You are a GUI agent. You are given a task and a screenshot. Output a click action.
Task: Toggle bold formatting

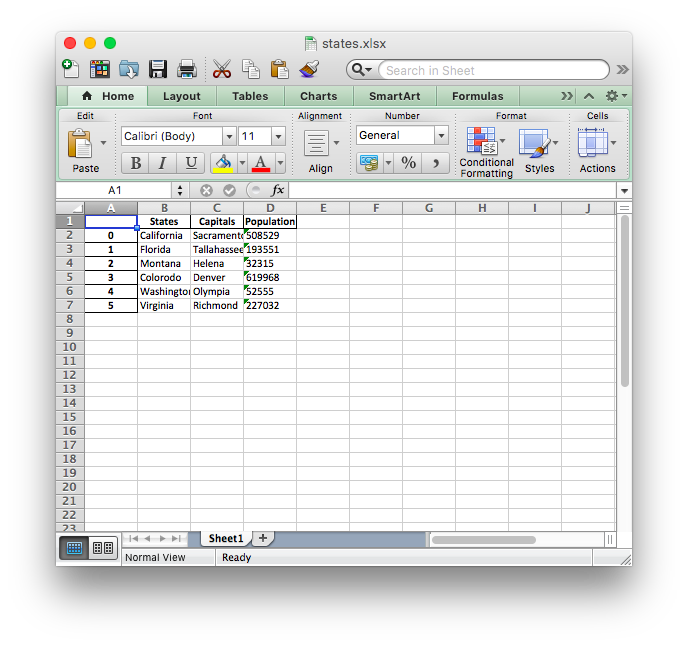pyautogui.click(x=135, y=163)
